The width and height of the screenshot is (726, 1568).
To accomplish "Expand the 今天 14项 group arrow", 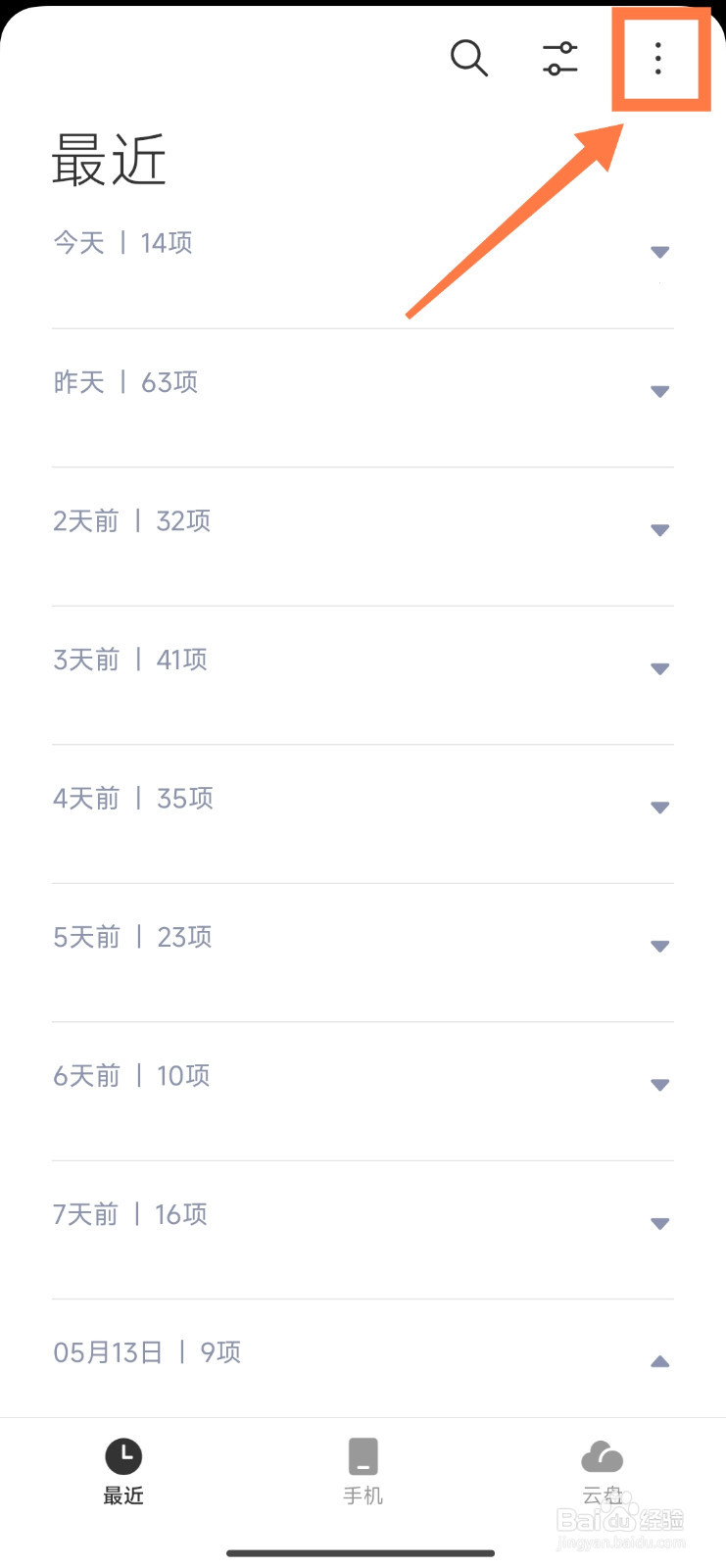I will coord(660,253).
